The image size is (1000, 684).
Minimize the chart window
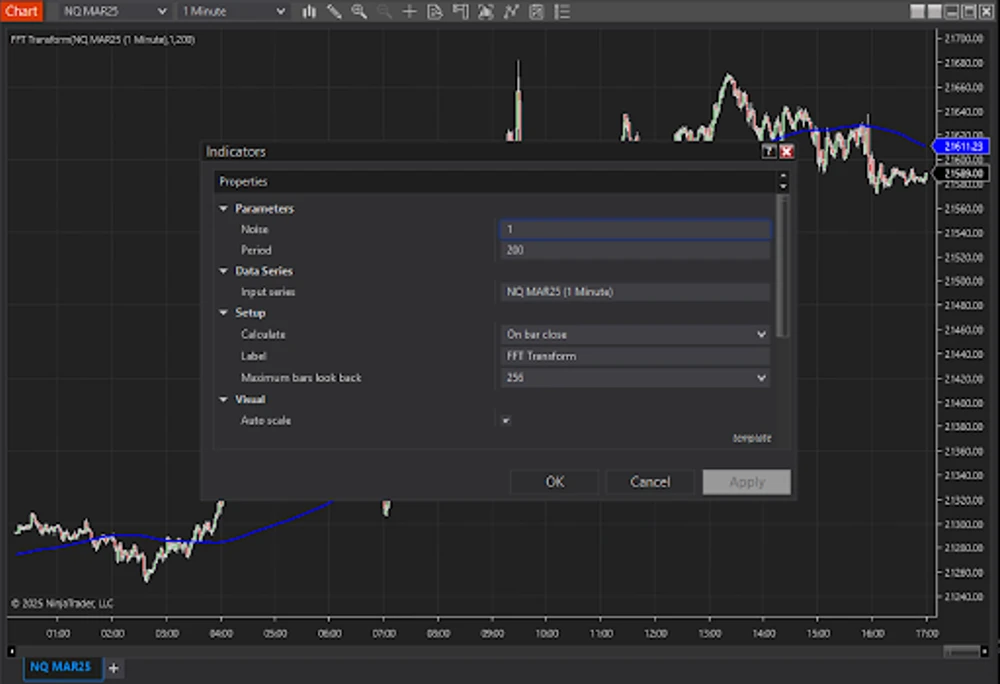(952, 11)
